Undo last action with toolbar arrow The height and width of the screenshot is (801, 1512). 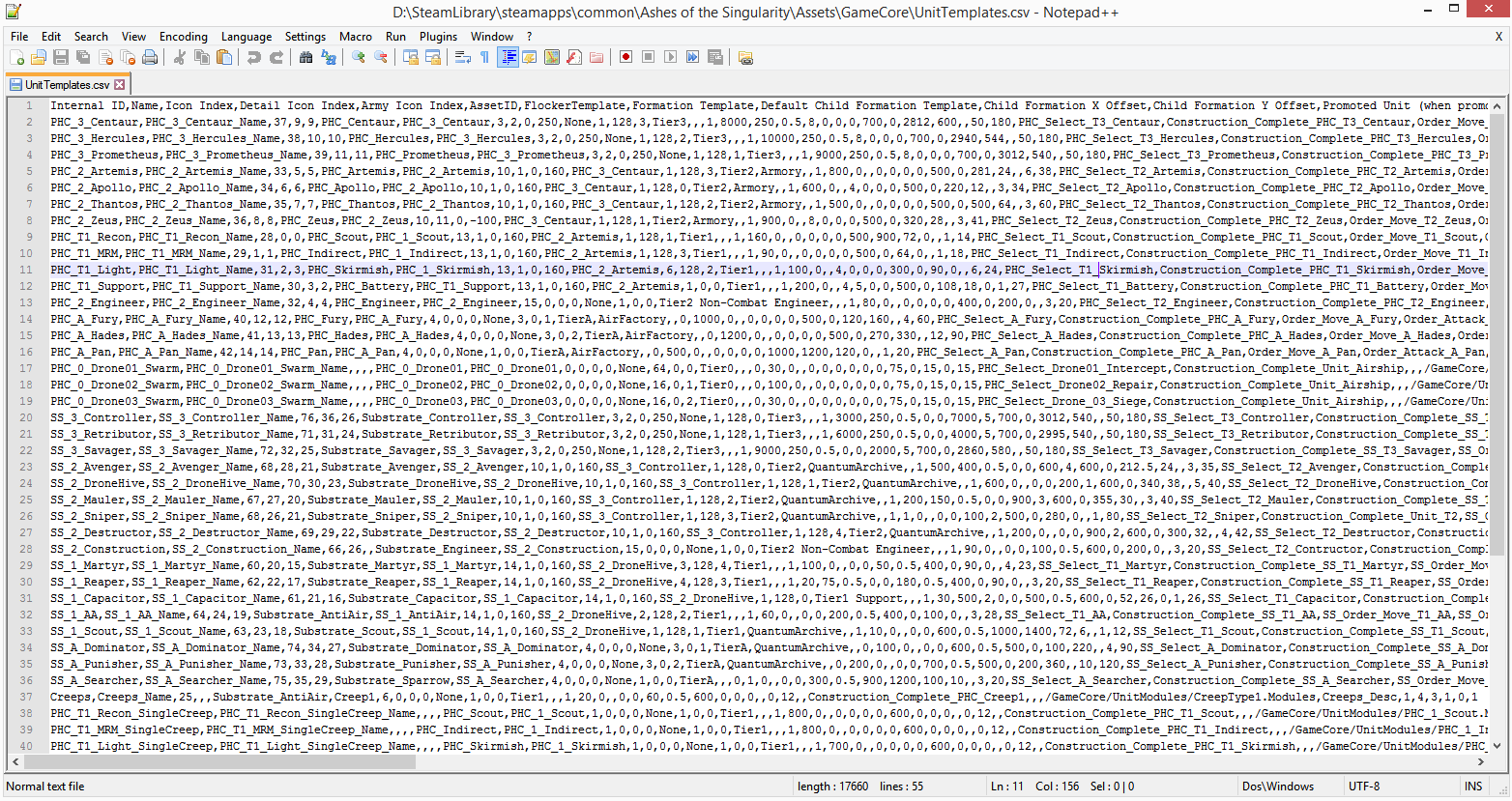253,58
